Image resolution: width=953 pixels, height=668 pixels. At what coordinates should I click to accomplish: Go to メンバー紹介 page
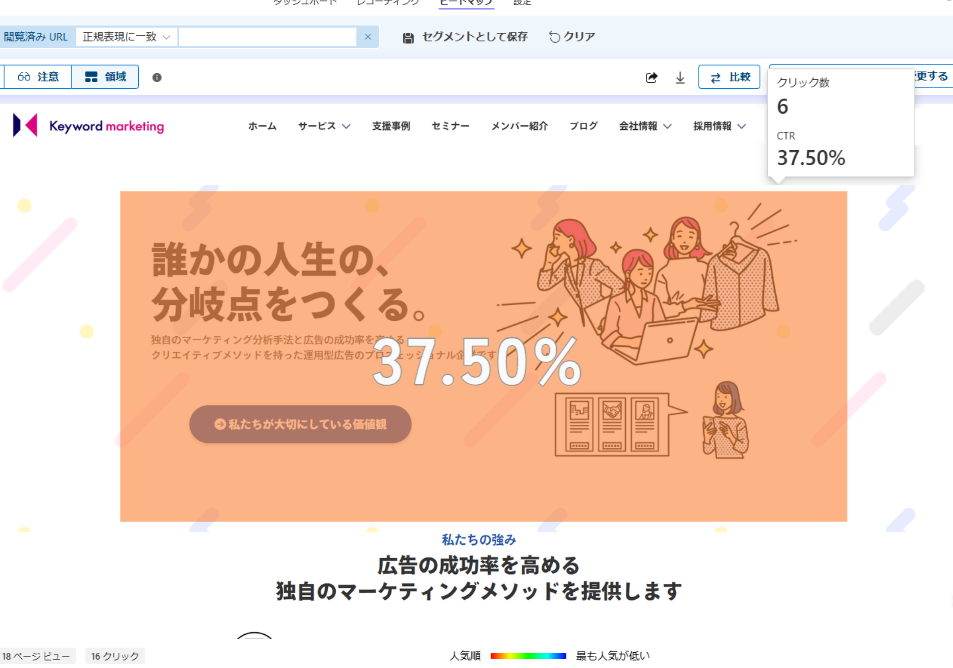pos(520,126)
